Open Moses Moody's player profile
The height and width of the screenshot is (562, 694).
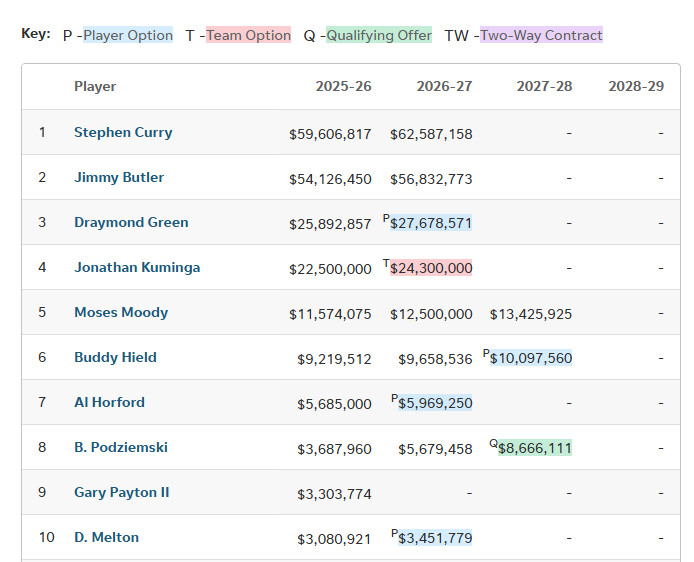click(121, 312)
